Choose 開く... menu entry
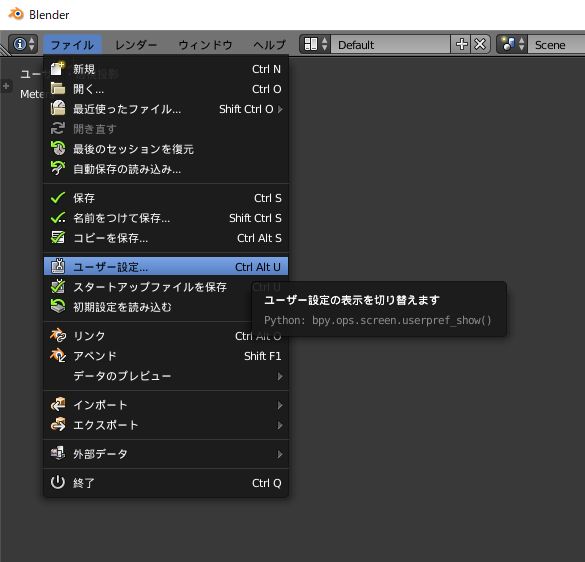 (166, 89)
